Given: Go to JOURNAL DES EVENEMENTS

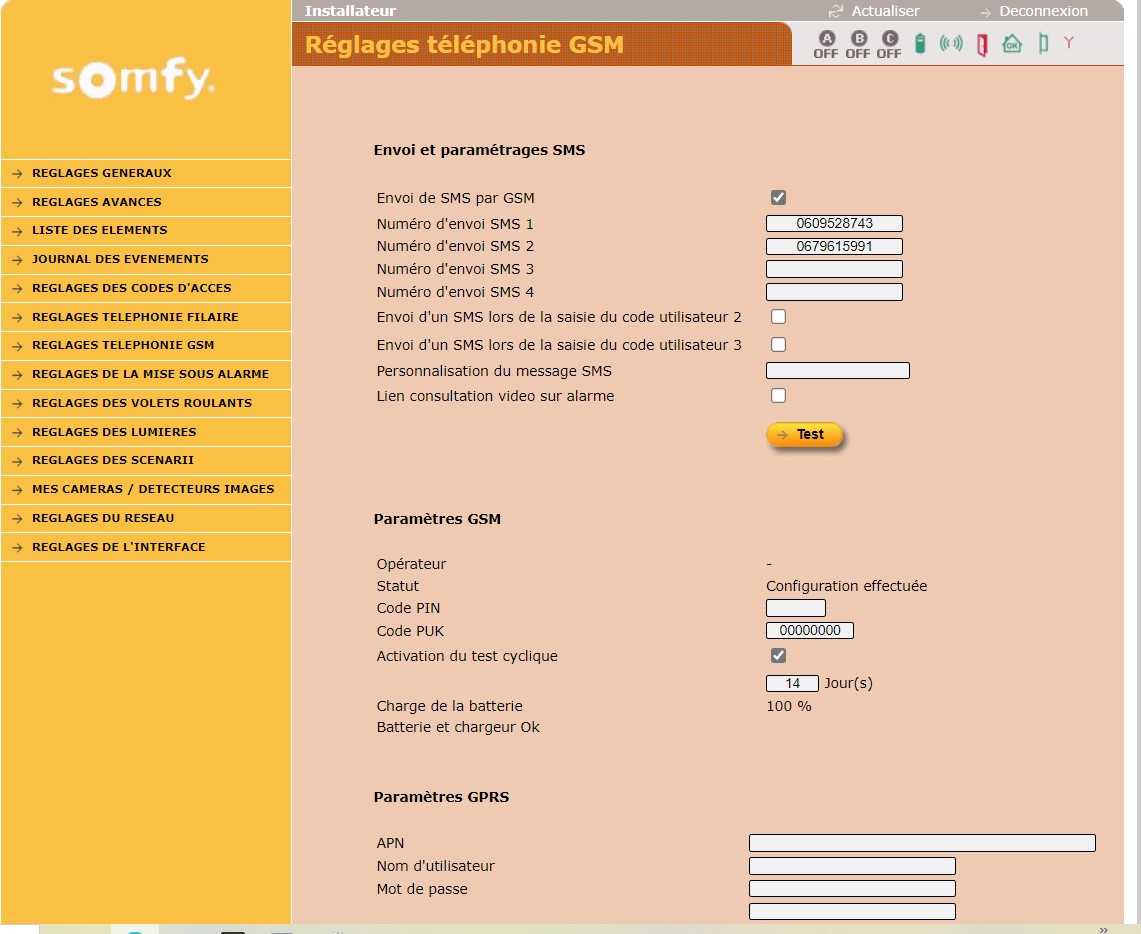Looking at the screenshot, I should 120,259.
